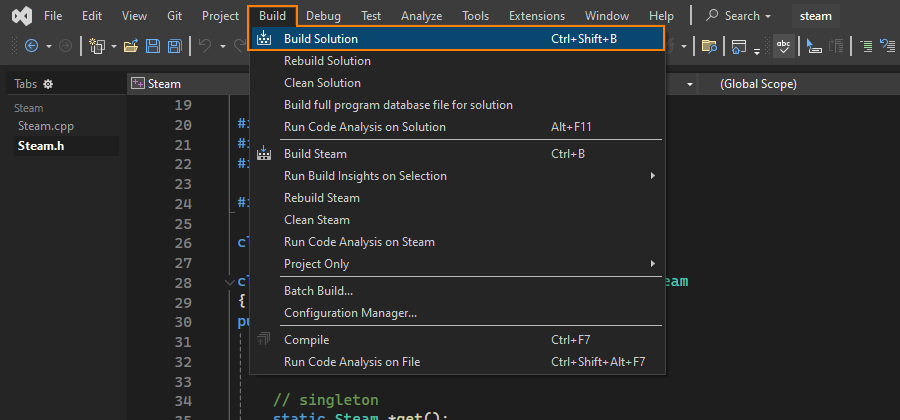
Task: Open the Navigate Backward history dropdown
Action: [x=49, y=46]
